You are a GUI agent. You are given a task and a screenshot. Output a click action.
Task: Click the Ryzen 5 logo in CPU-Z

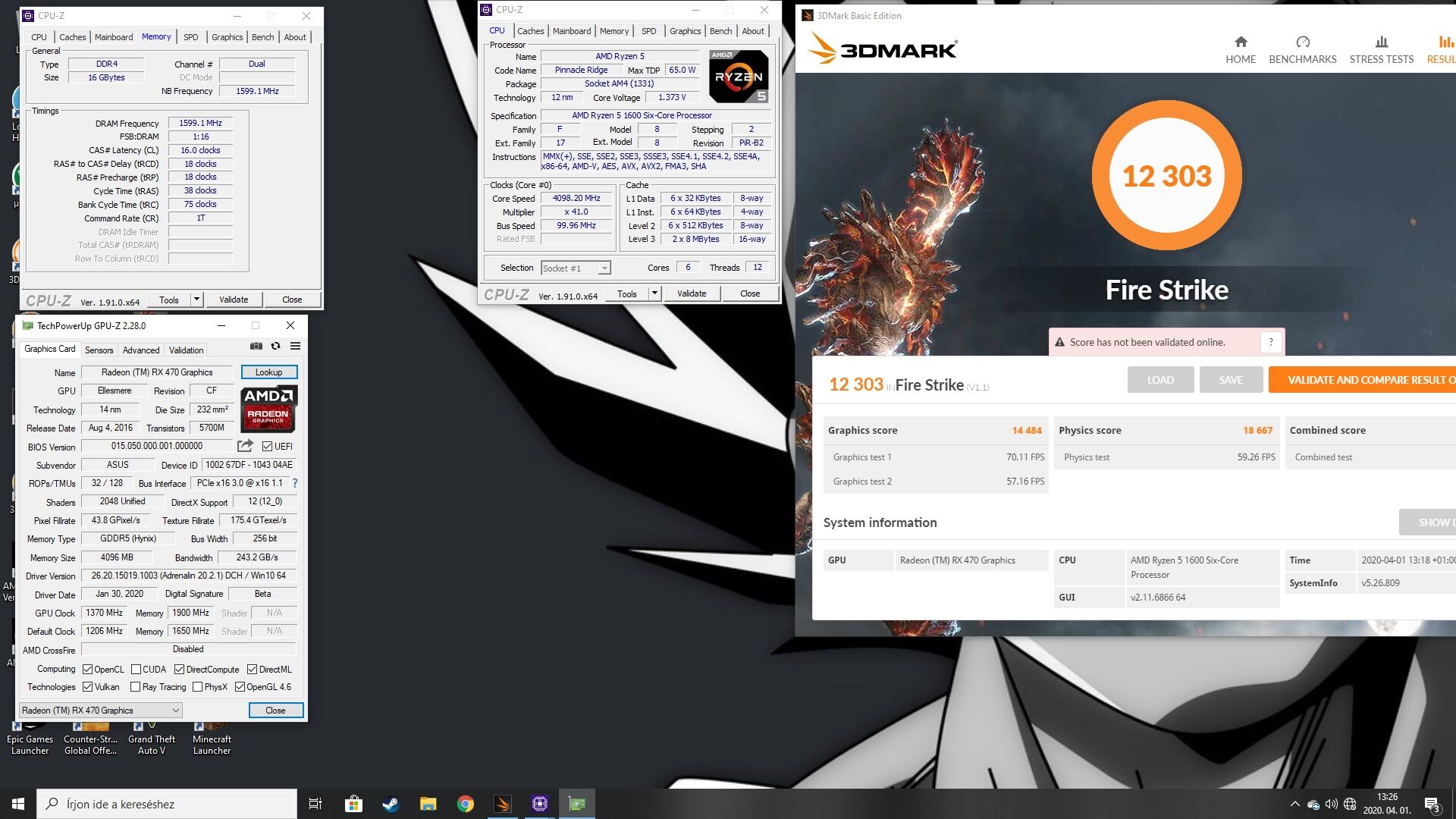point(738,76)
